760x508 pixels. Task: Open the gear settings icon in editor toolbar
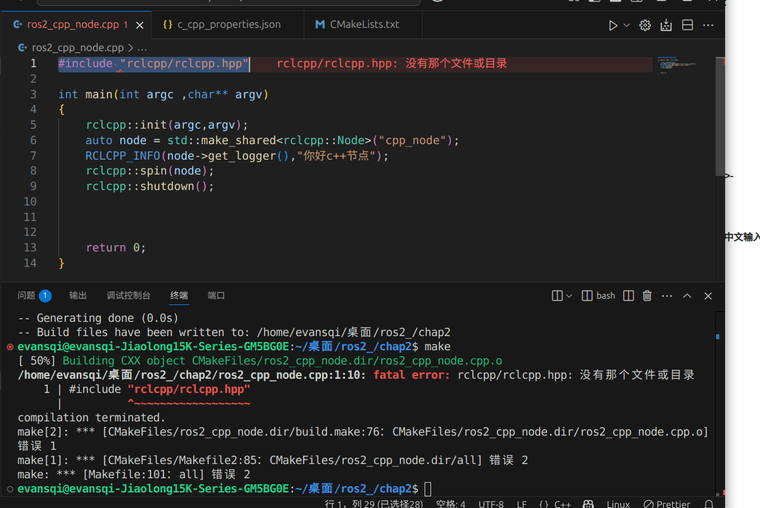[x=645, y=25]
